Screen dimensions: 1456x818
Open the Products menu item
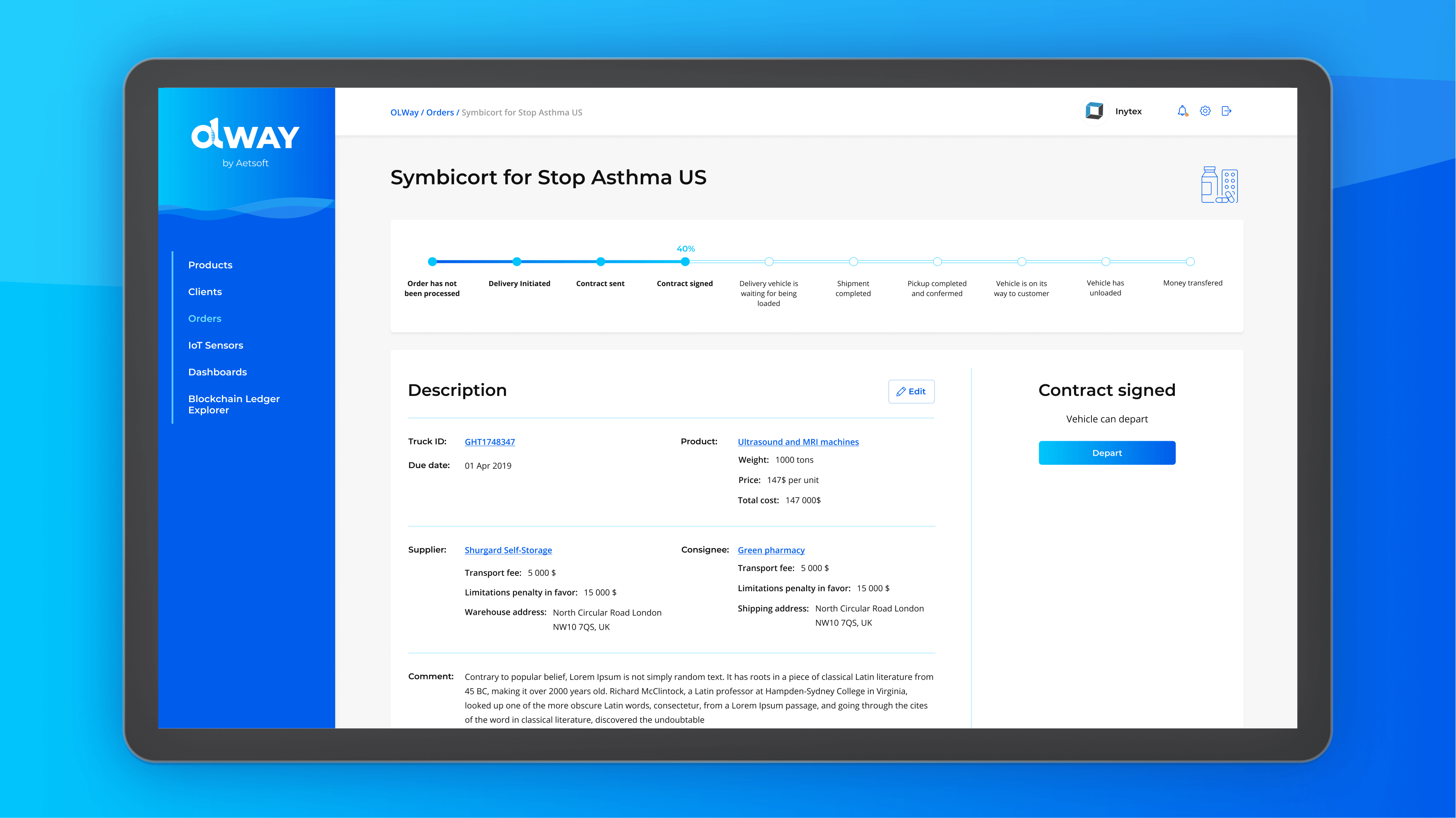tap(210, 265)
